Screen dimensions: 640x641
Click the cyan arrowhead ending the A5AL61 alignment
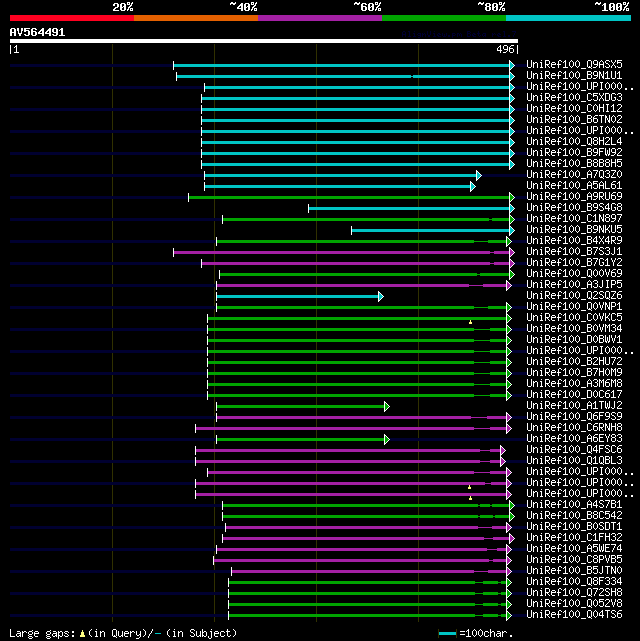coord(473,187)
